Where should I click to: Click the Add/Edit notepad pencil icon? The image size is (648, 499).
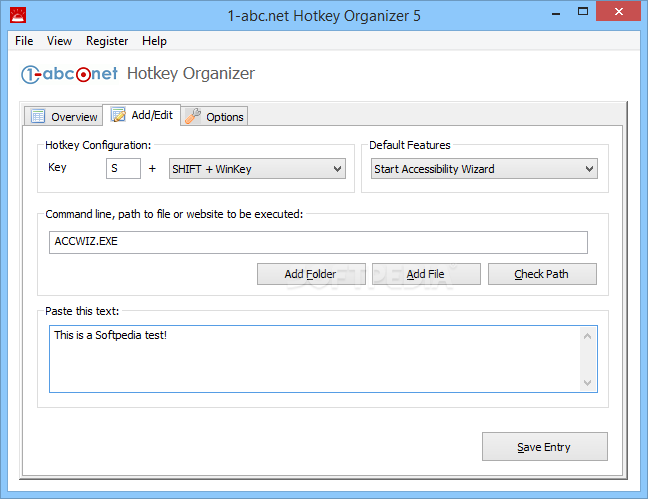click(118, 115)
